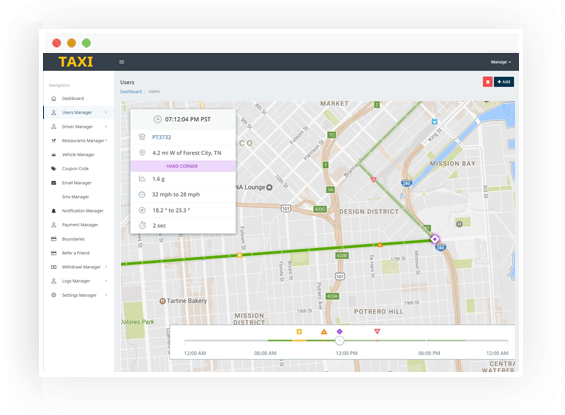Select the orange triangle timeline event
Image resolution: width=565 pixels, height=415 pixels.
click(x=324, y=331)
